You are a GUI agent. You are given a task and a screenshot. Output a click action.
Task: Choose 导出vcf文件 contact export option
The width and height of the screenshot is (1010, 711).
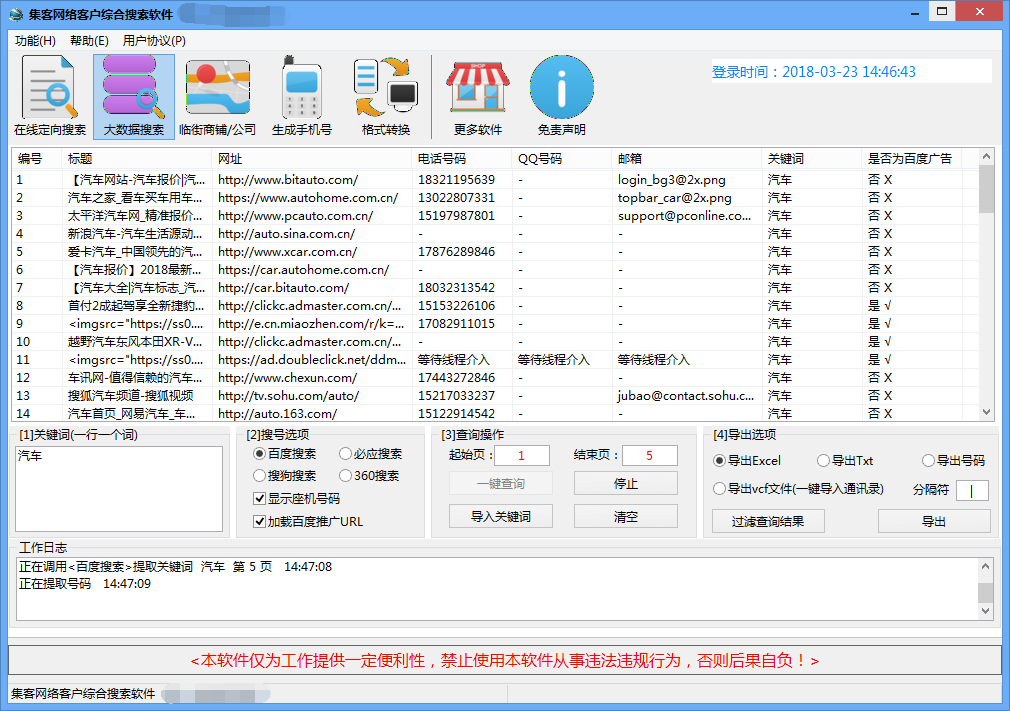tap(799, 489)
